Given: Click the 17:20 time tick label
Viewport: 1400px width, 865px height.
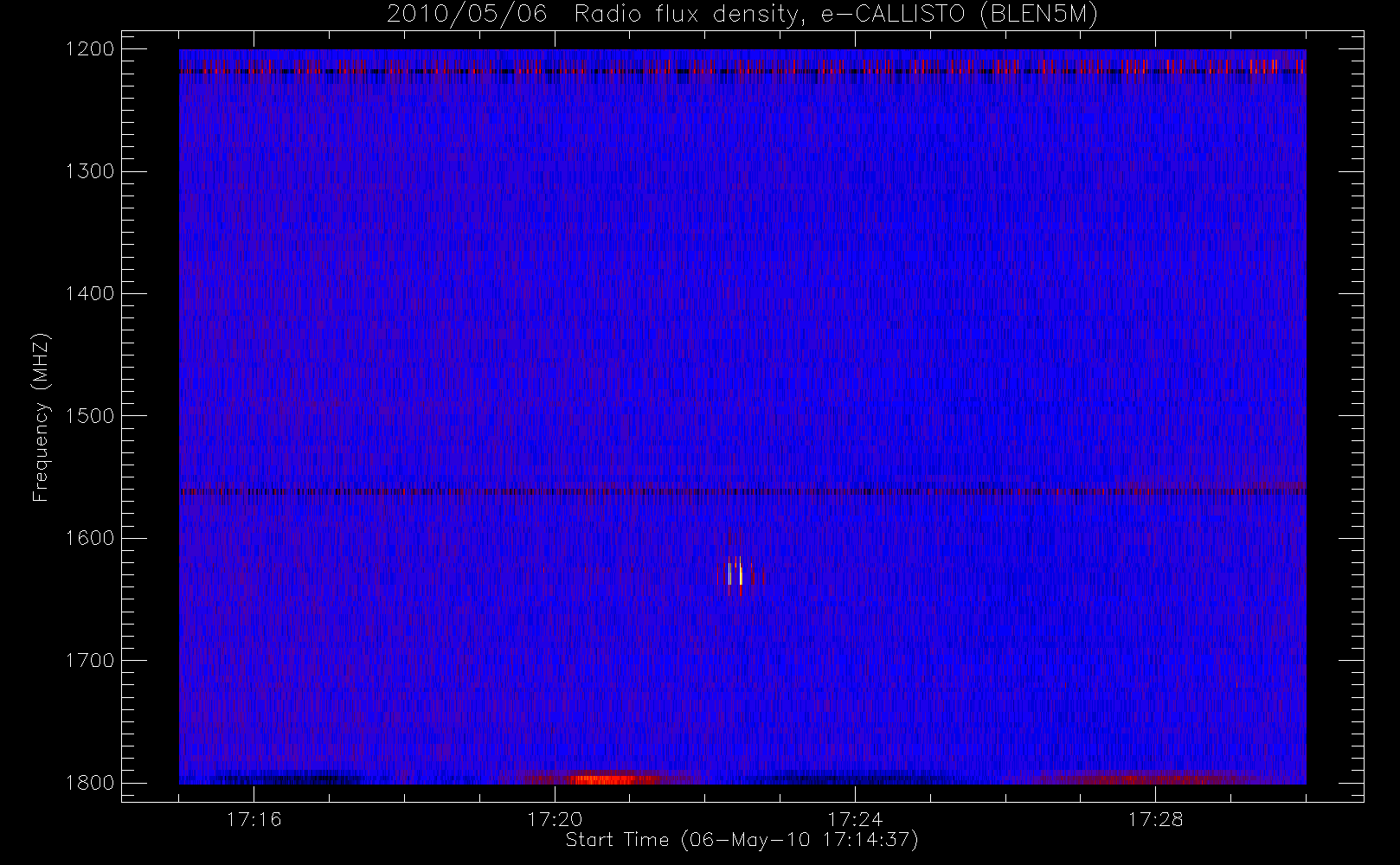Looking at the screenshot, I should (x=554, y=819).
